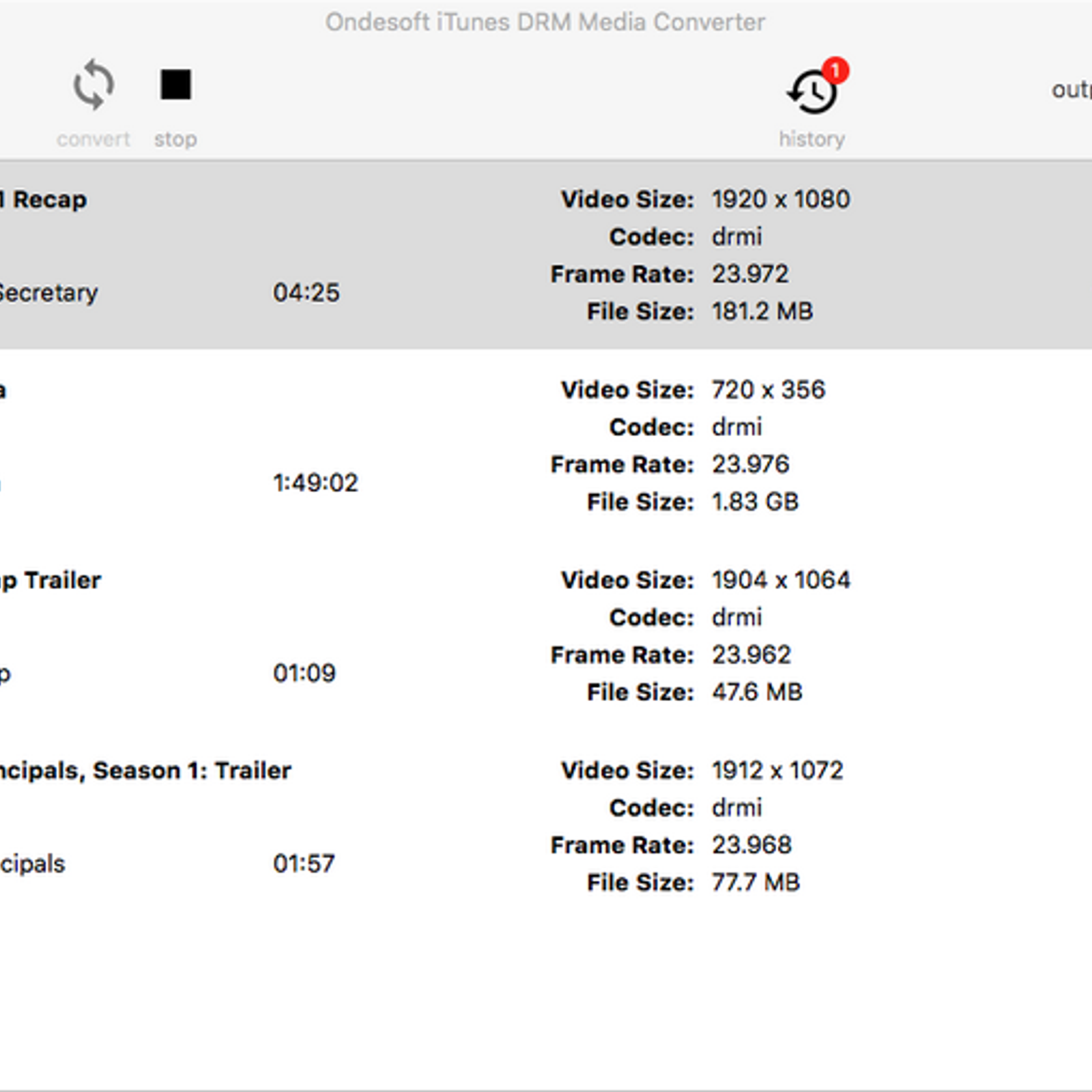Click frame rate value 23.968

[751, 846]
